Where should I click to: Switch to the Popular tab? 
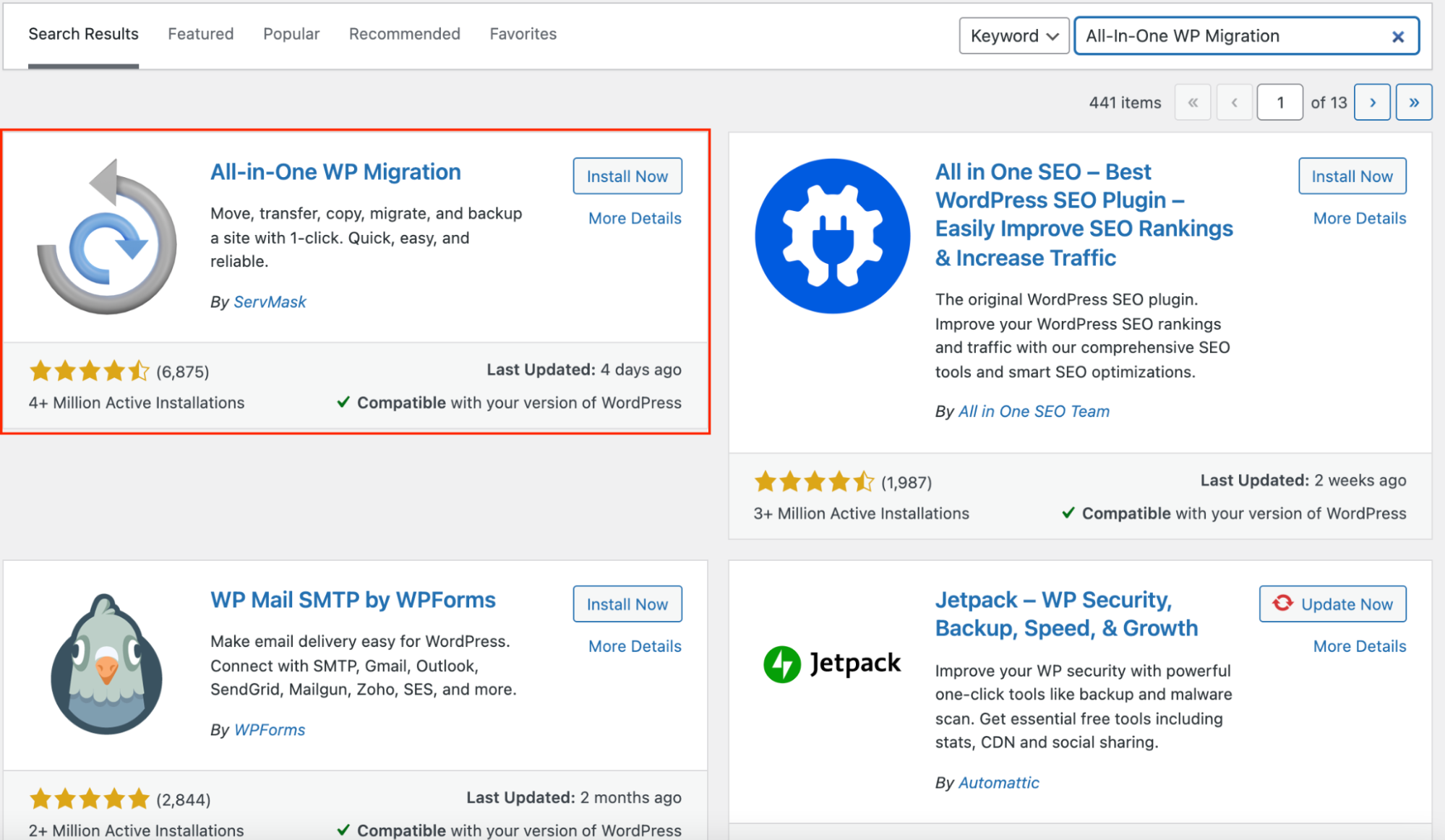click(x=291, y=34)
